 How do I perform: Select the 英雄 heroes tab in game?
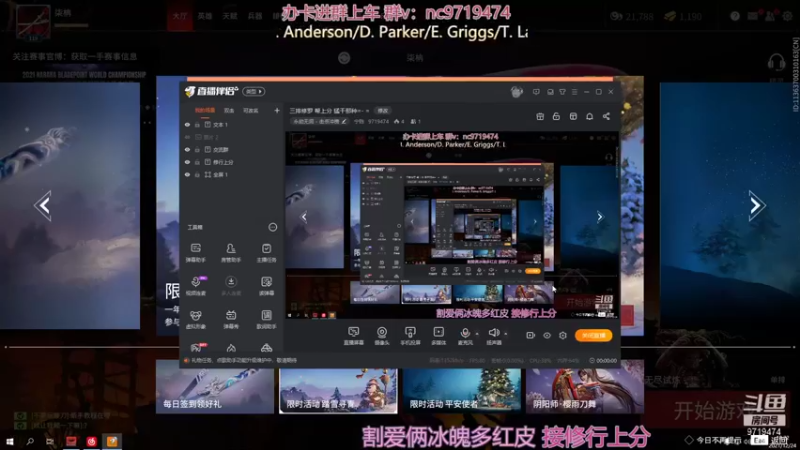click(x=205, y=16)
